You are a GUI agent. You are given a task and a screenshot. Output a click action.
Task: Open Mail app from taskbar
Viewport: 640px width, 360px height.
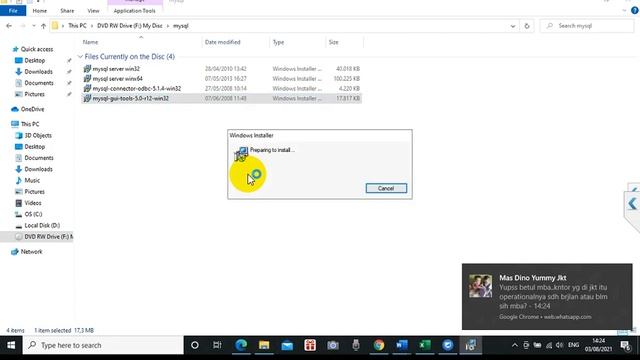coord(287,345)
